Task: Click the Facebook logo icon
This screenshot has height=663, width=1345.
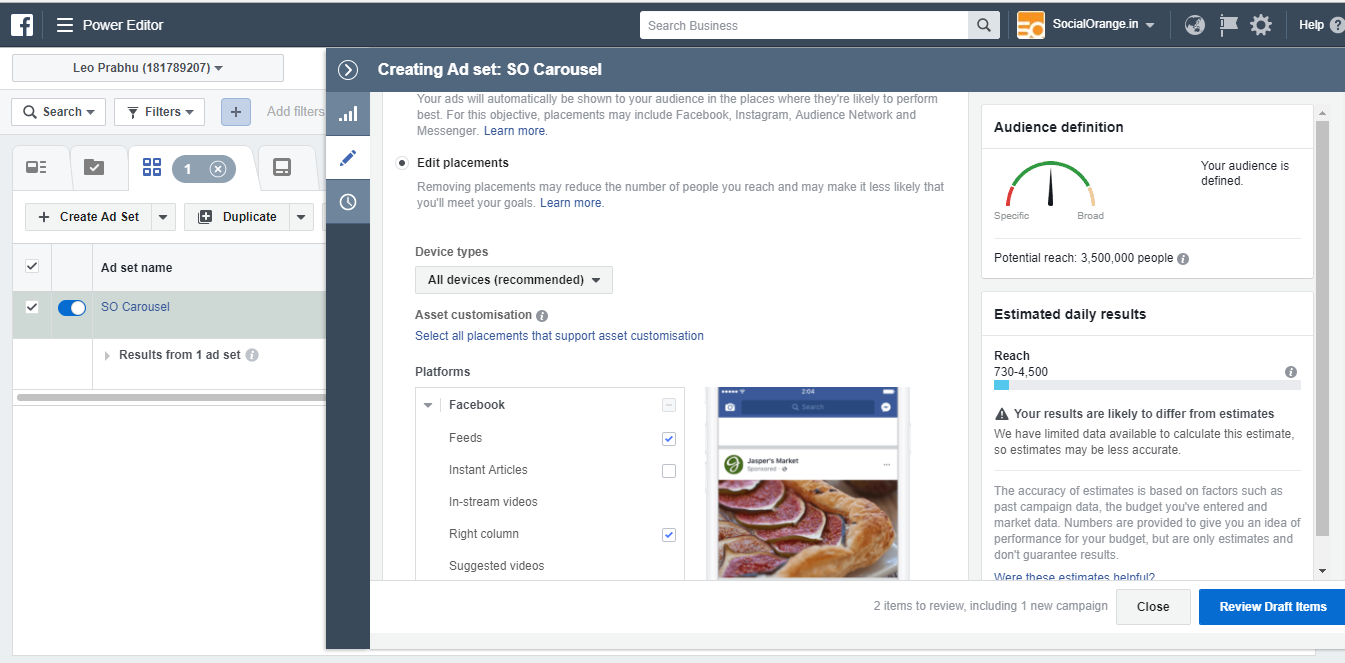Action: 22,25
